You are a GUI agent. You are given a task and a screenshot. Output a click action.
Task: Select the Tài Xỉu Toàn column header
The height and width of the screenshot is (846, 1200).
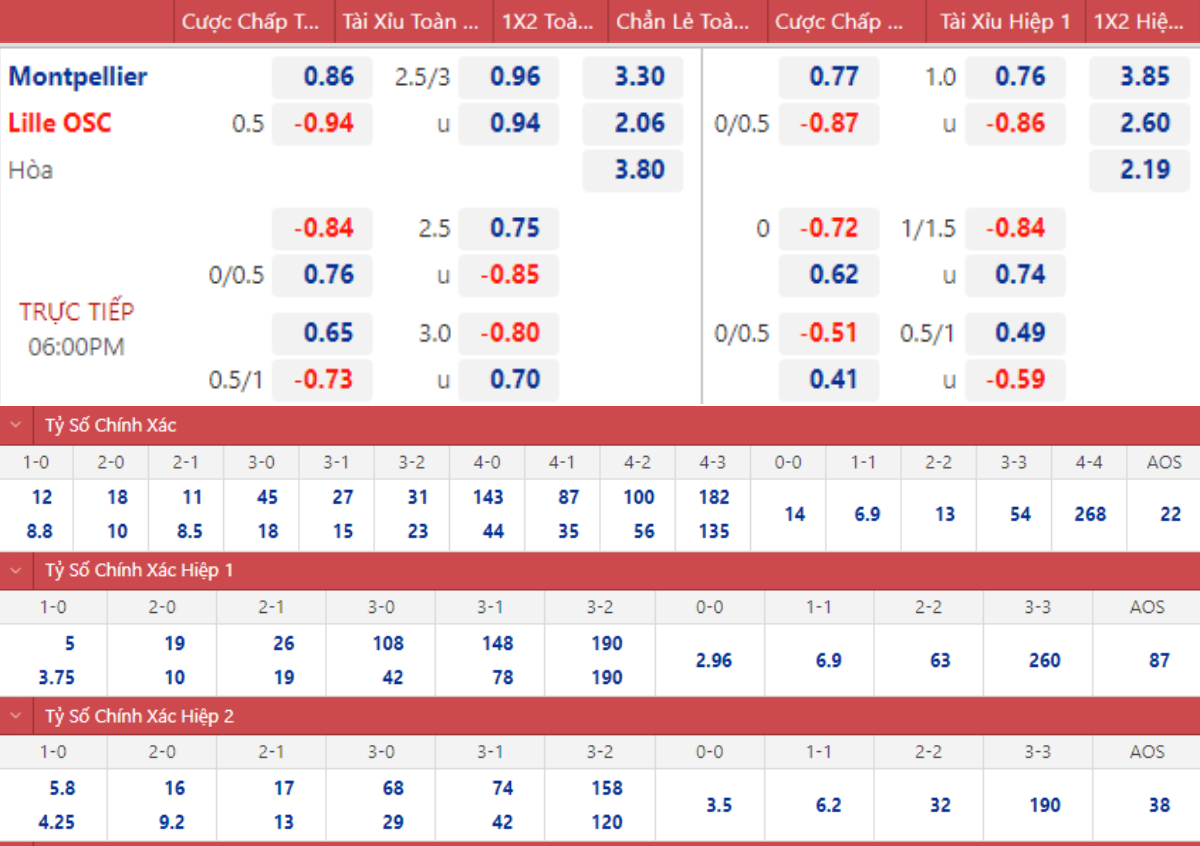click(412, 22)
